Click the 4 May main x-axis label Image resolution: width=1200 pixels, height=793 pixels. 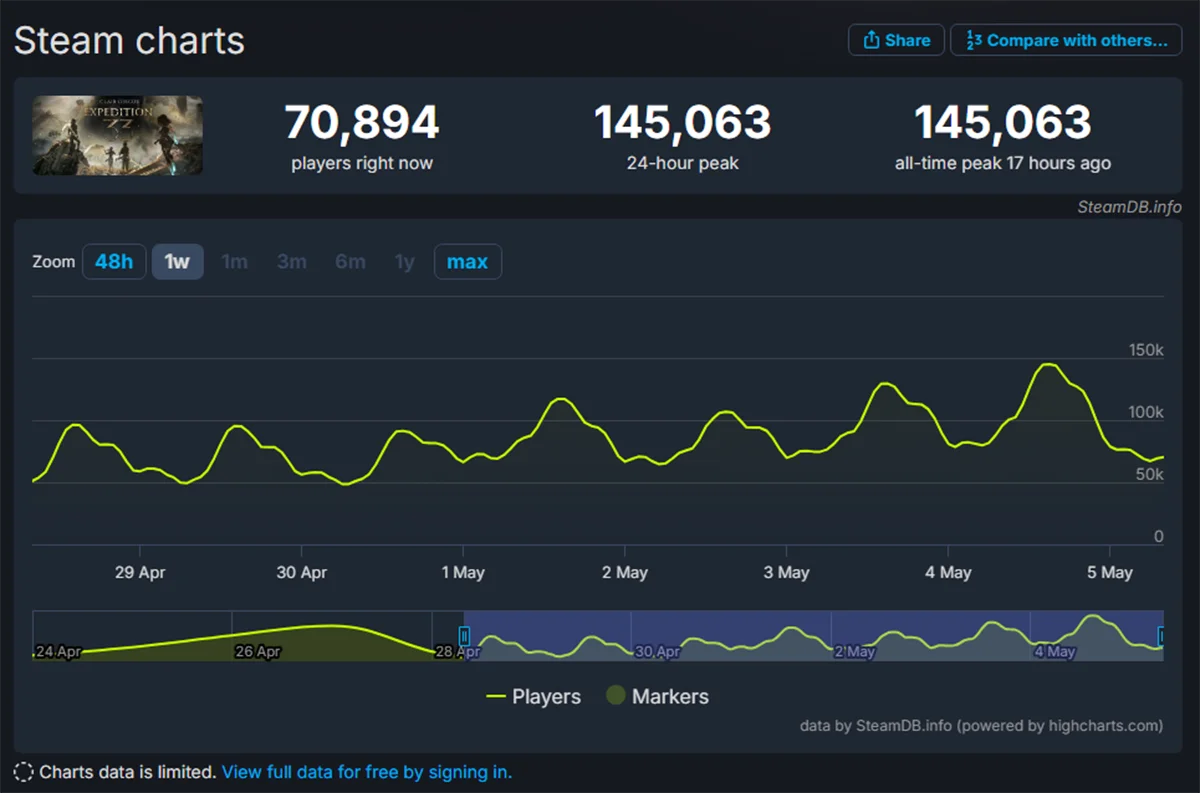(948, 573)
